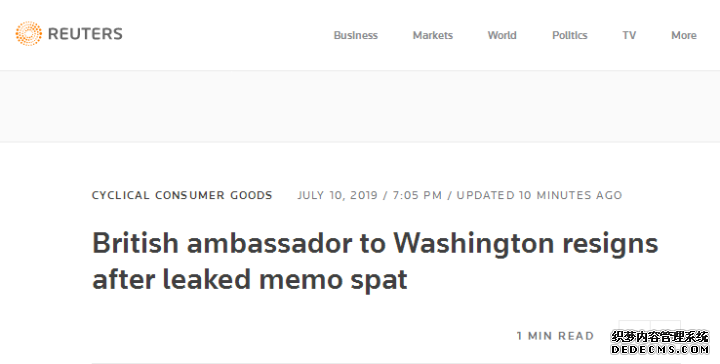Screen dimensions: 720x364
Task: Open the TV section
Action: [x=629, y=35]
